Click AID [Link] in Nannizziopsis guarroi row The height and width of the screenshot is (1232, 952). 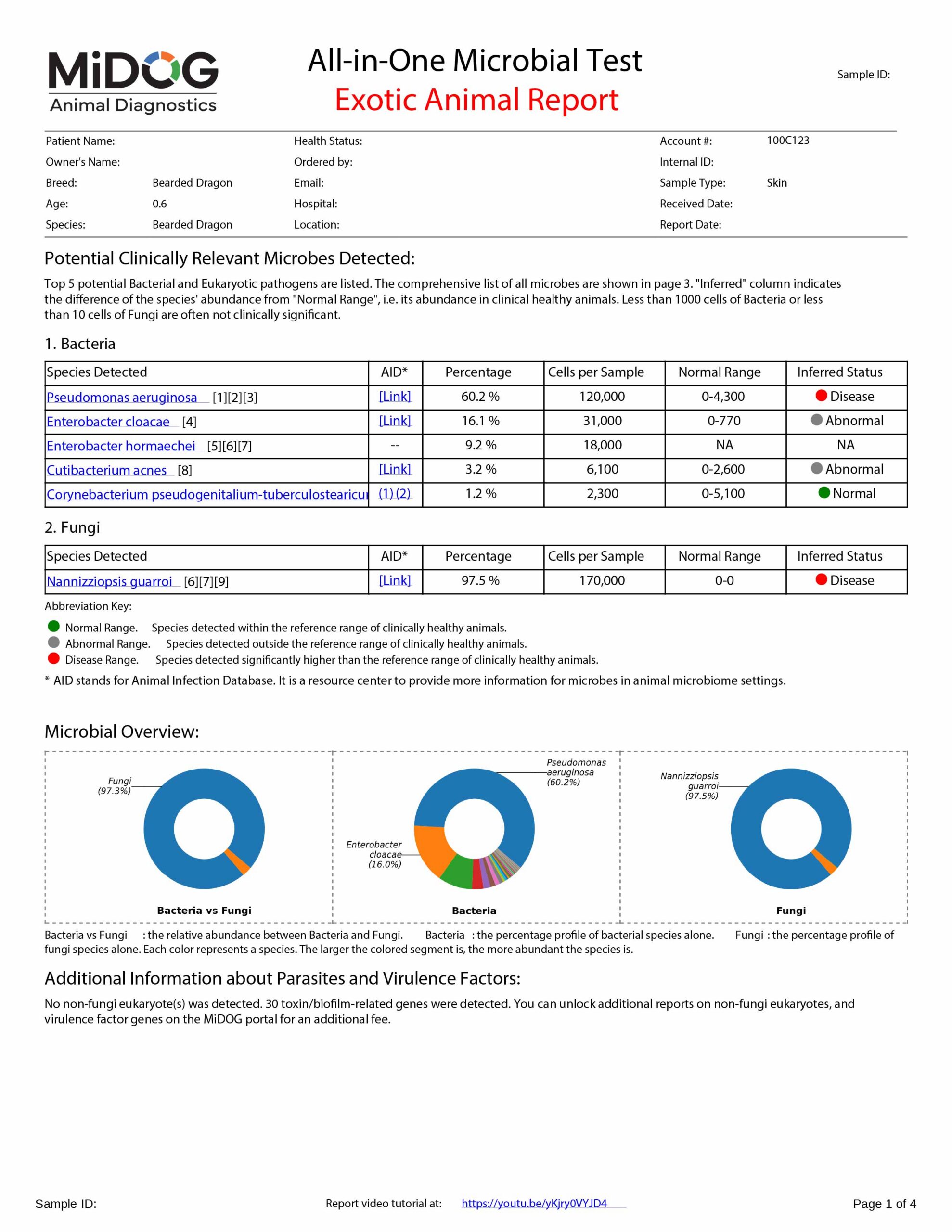point(395,580)
